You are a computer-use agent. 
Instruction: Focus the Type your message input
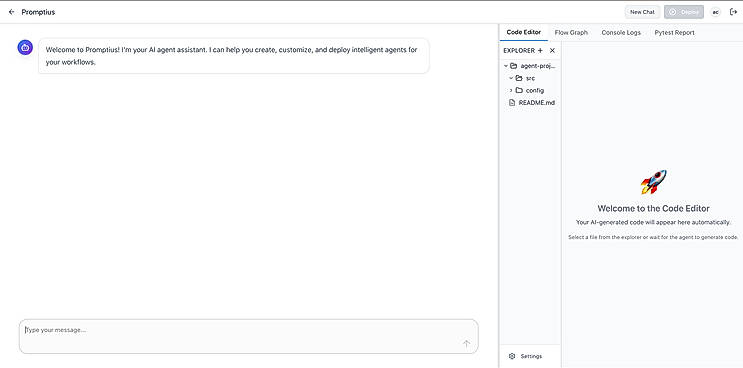click(249, 336)
